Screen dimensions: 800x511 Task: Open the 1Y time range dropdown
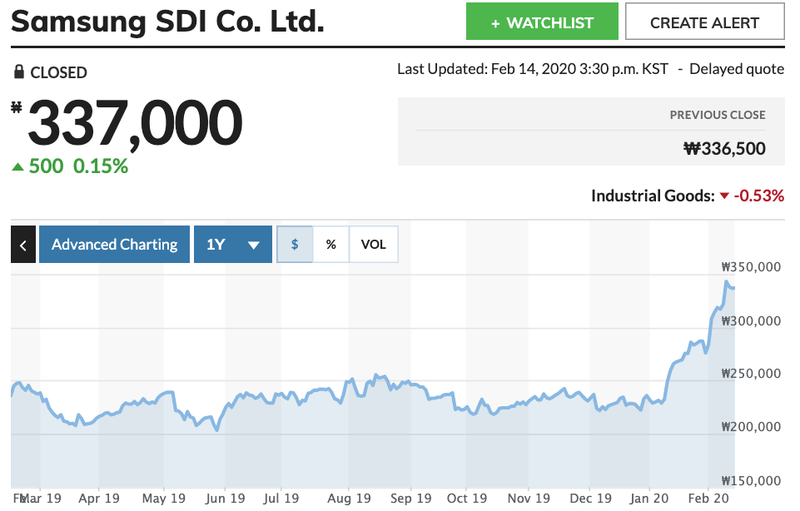point(233,244)
